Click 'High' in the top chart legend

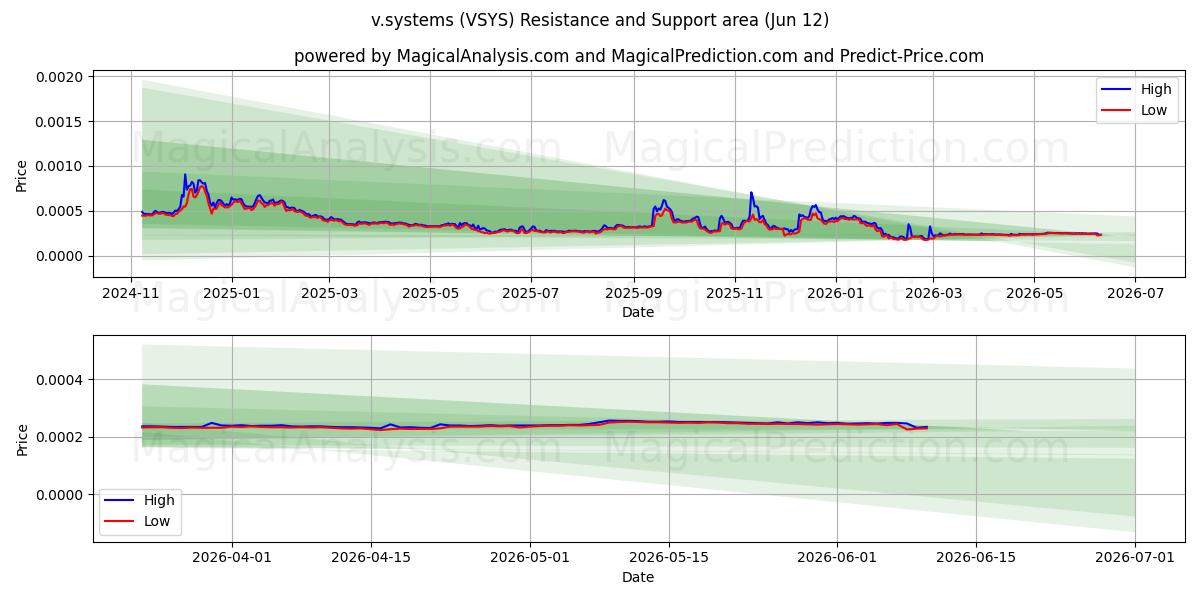pos(1156,90)
